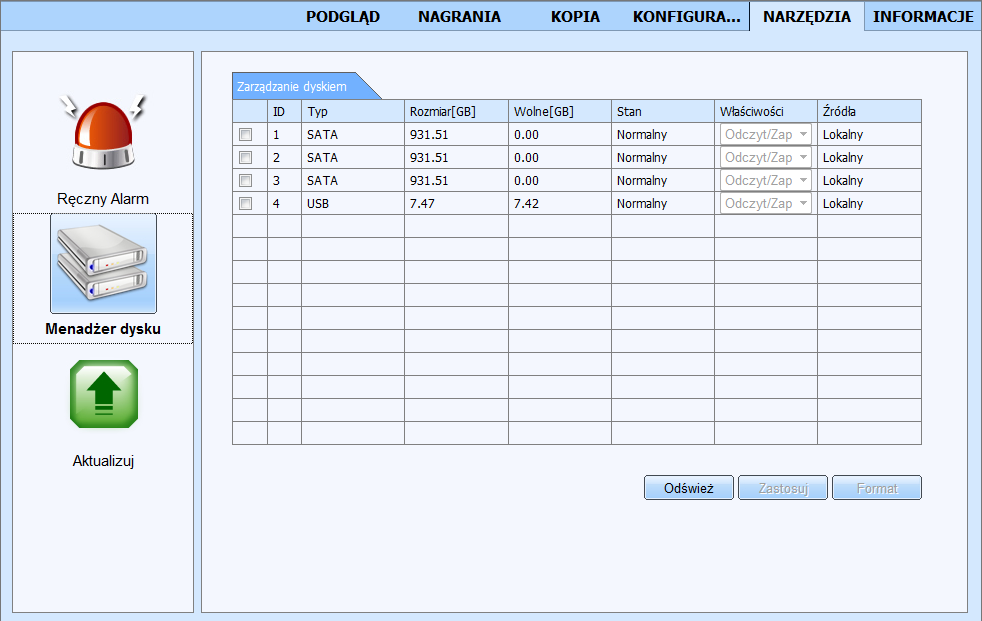Open Właściwości dropdown for disk 3
This screenshot has height=621, width=982.
(765, 181)
